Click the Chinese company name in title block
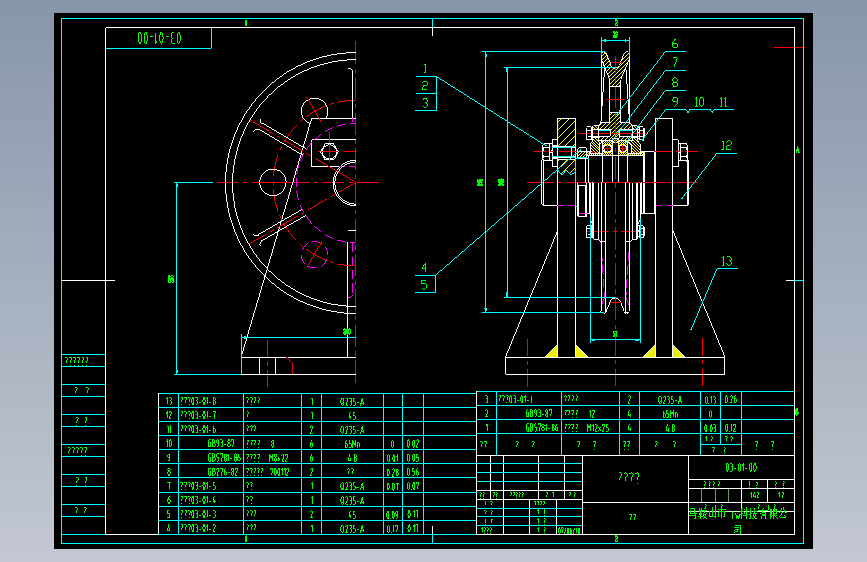867x562 pixels. tap(738, 520)
